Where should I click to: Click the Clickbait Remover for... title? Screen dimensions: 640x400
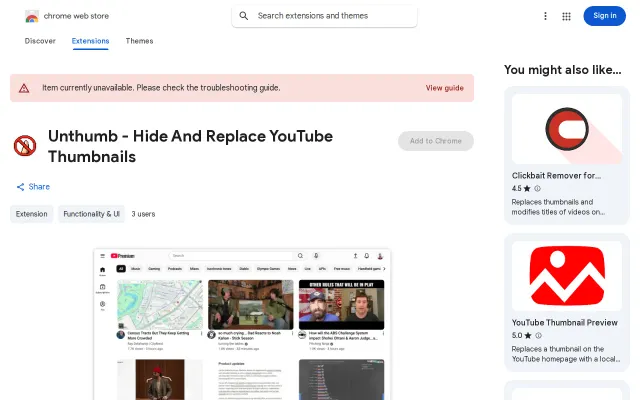pyautogui.click(x=556, y=176)
